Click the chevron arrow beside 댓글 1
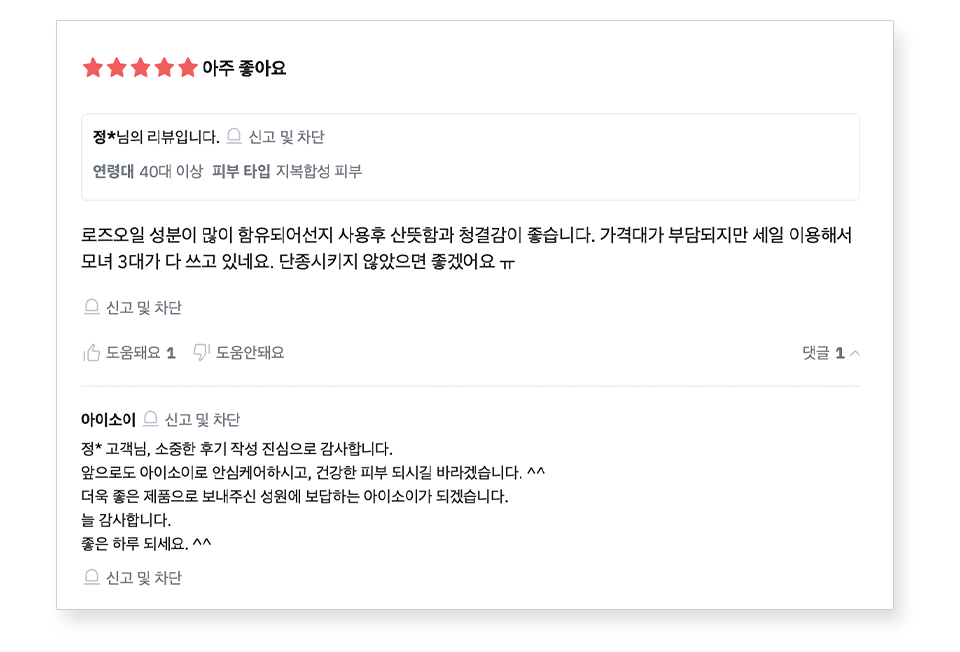 pyautogui.click(x=855, y=352)
